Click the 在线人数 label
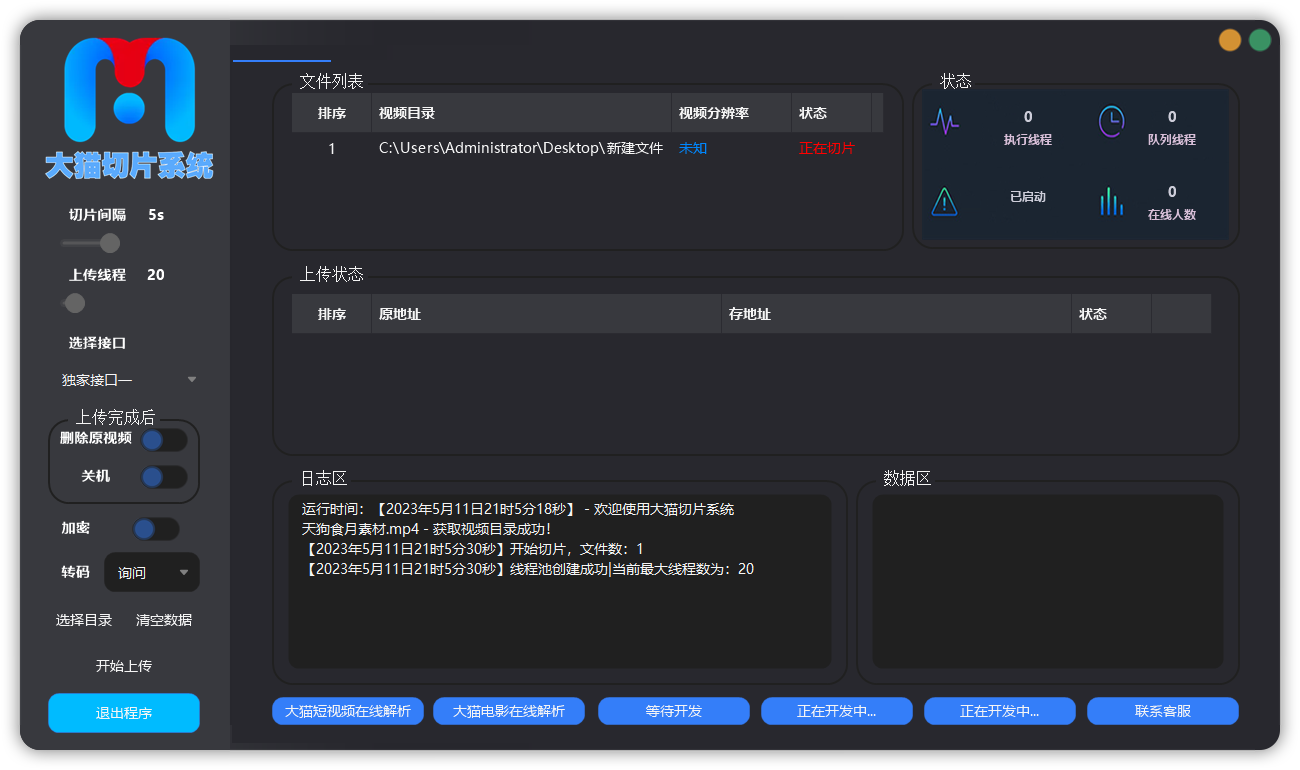 coord(1172,215)
